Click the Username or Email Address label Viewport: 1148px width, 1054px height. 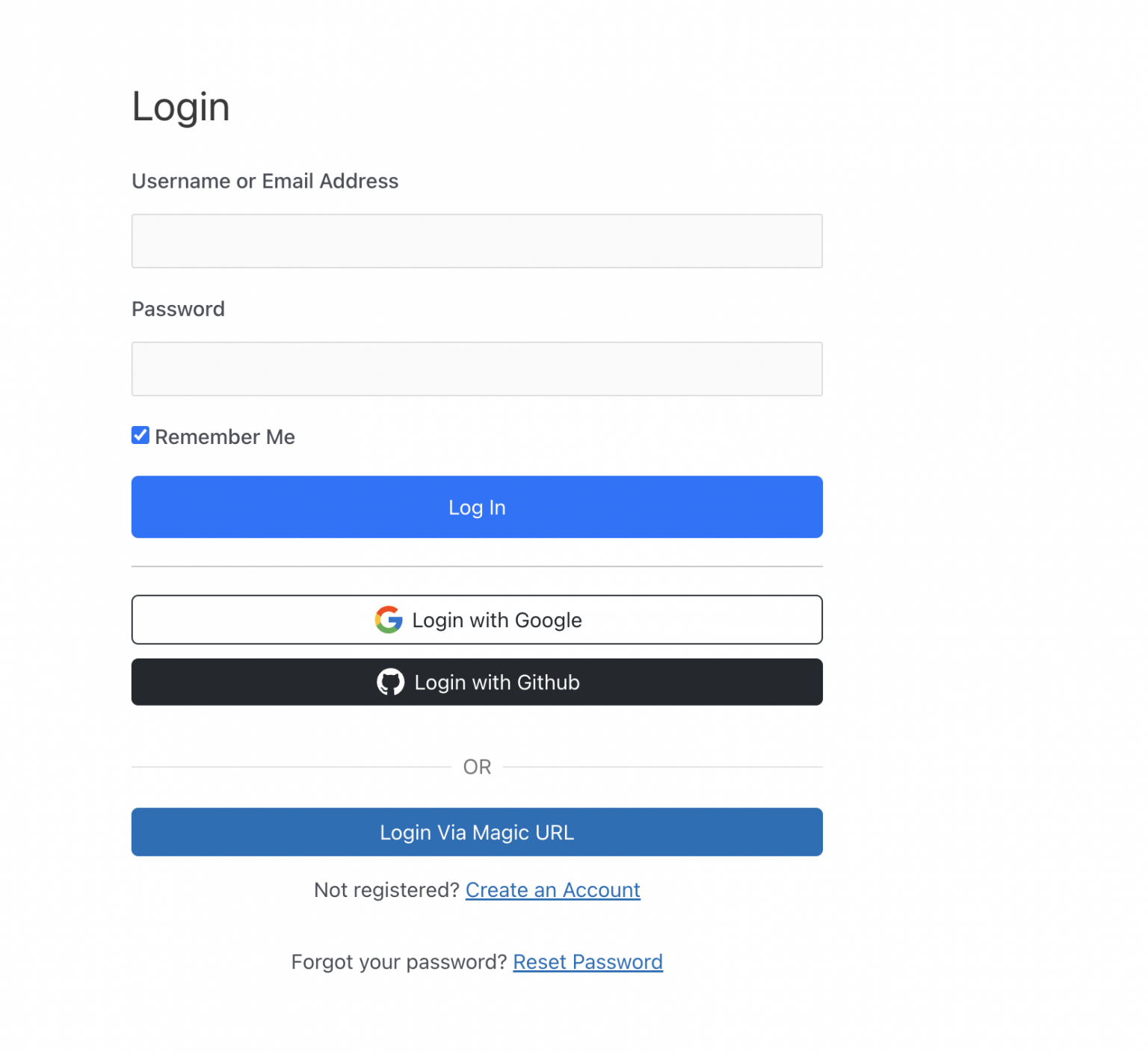pyautogui.click(x=265, y=181)
